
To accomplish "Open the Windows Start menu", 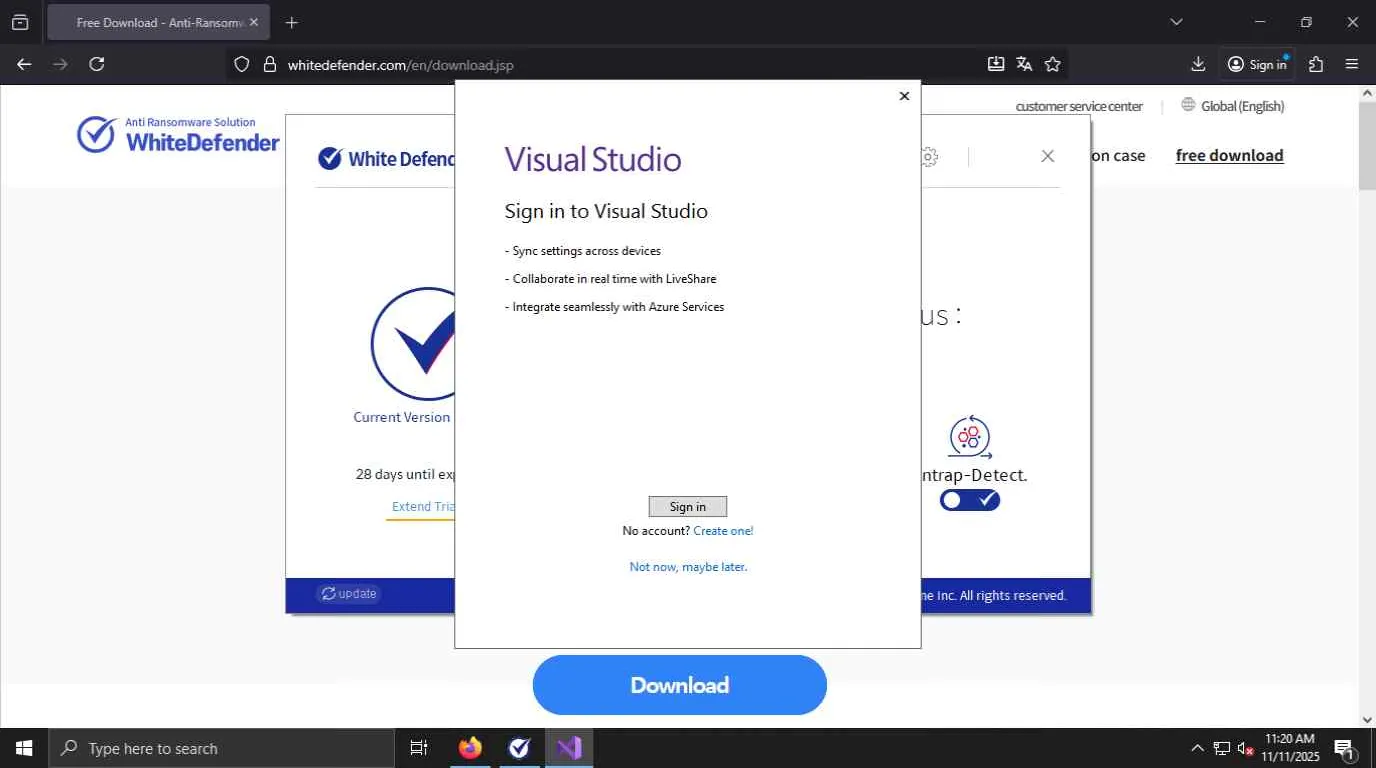I will point(24,748).
